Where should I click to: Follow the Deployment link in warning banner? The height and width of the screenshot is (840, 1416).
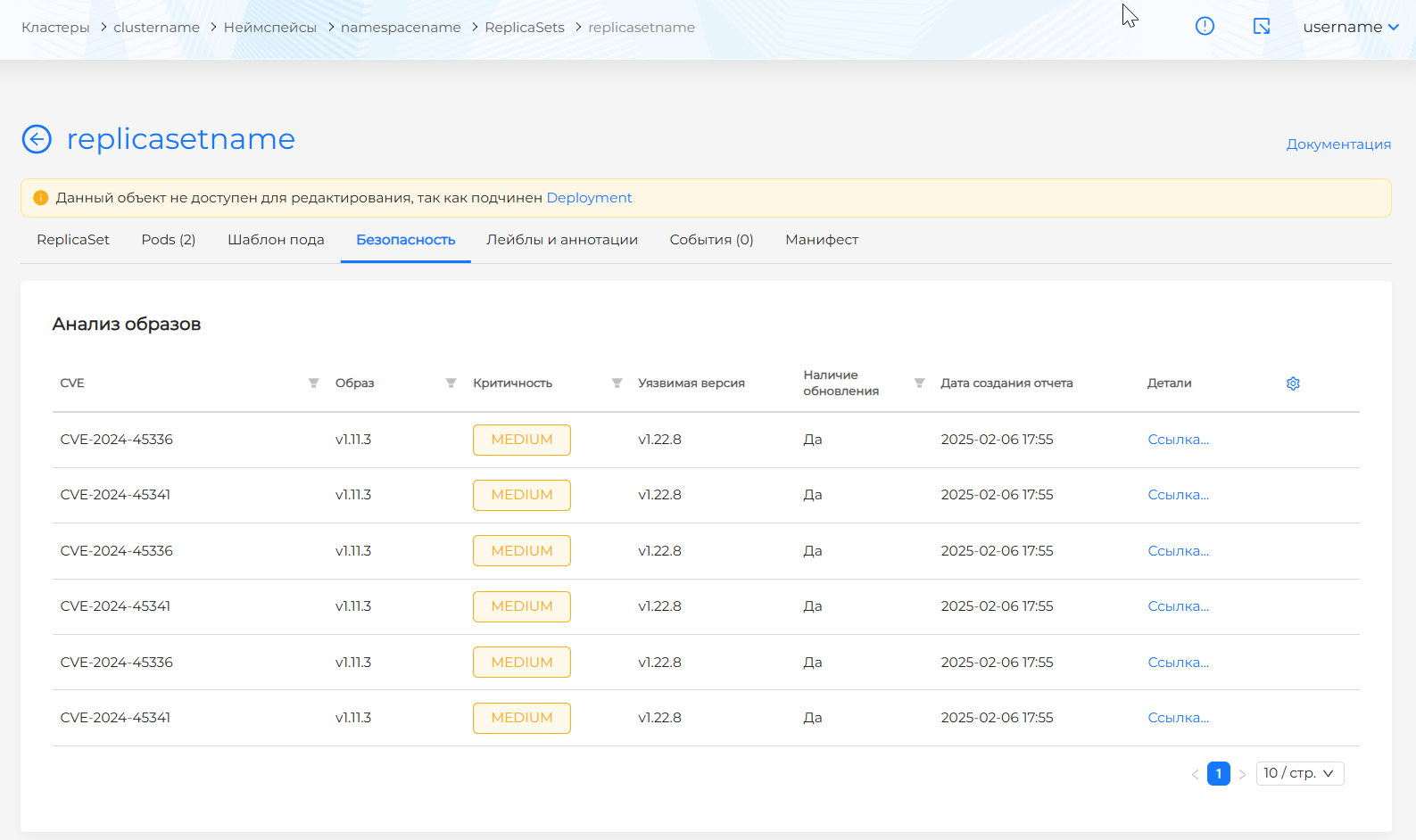click(x=589, y=198)
